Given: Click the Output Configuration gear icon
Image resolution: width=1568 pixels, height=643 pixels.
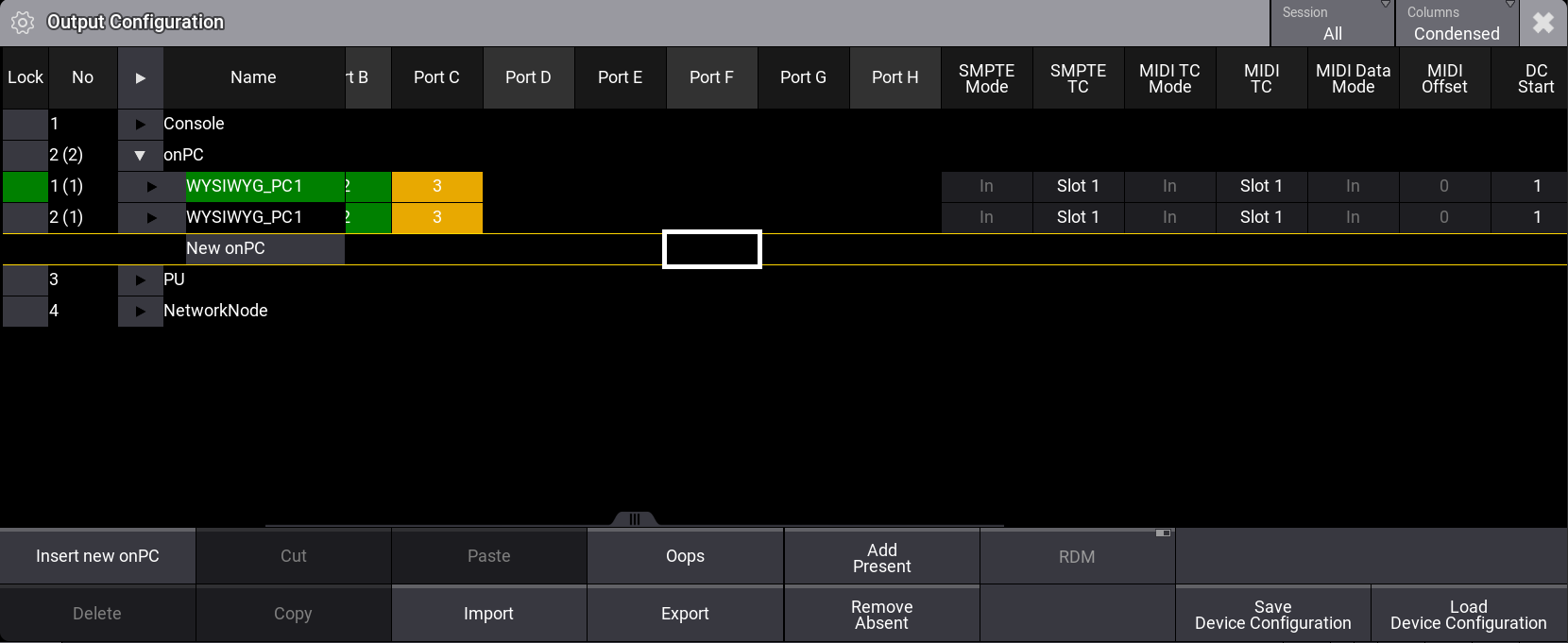Looking at the screenshot, I should pos(23,23).
